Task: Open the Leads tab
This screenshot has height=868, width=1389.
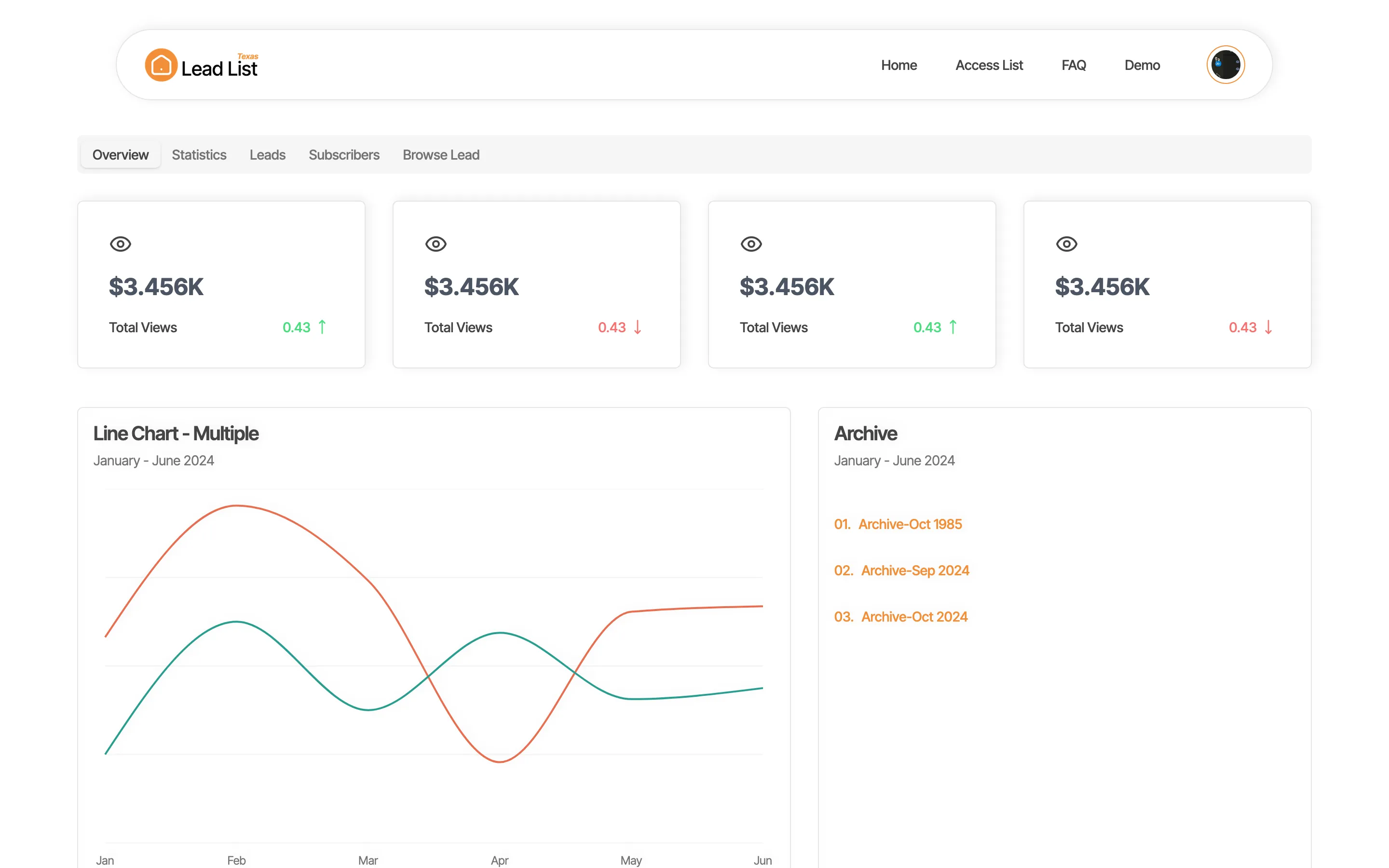Action: (268, 155)
